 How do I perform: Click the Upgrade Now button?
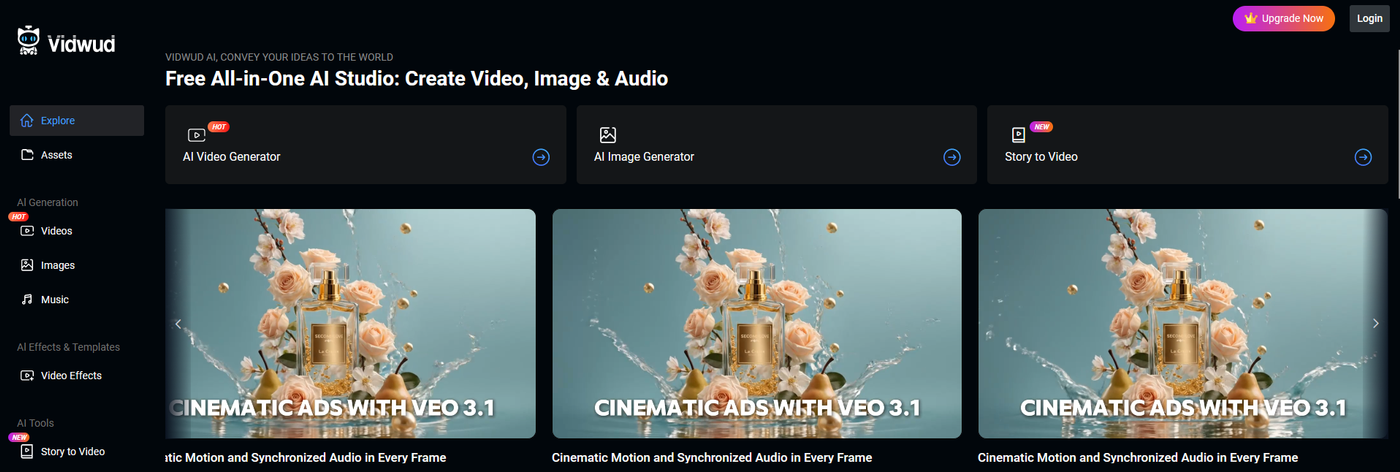pos(1284,18)
